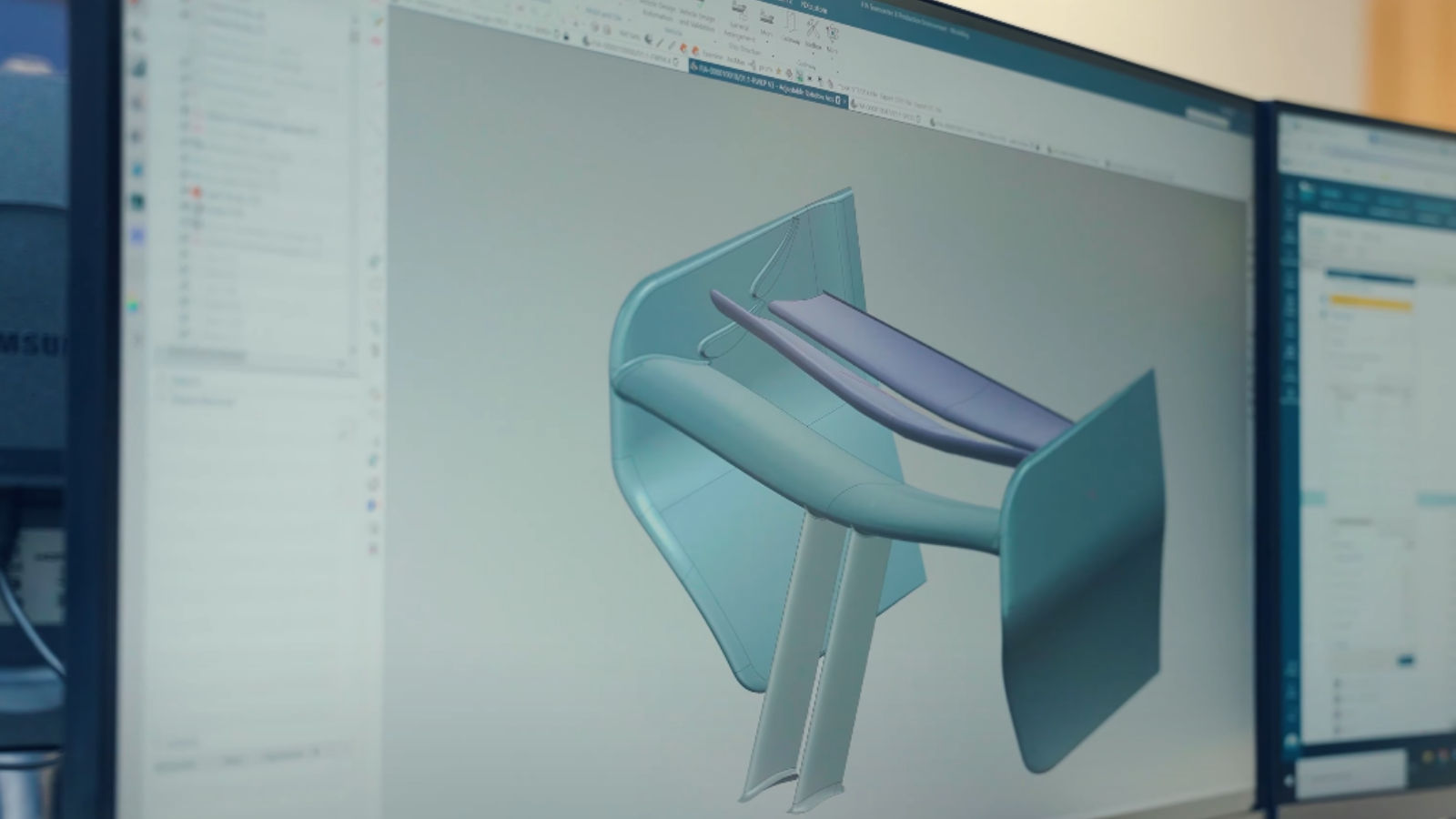1456x819 pixels.
Task: Toggle the checkbox below the red-icon tree item
Action: point(186,207)
